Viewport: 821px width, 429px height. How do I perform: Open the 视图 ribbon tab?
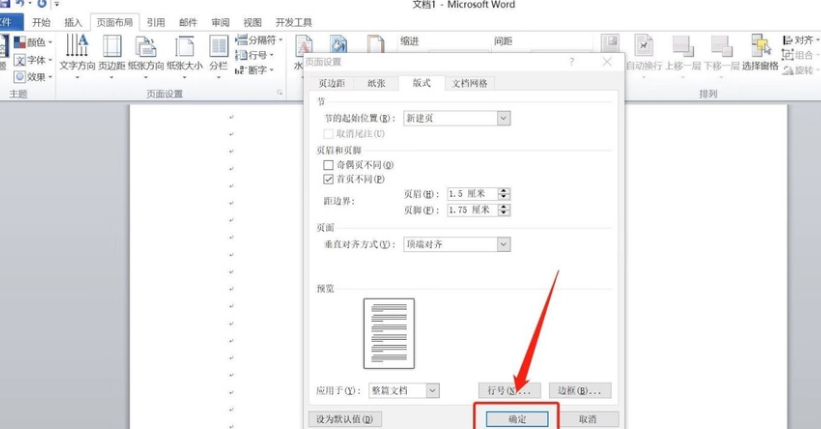tap(252, 23)
